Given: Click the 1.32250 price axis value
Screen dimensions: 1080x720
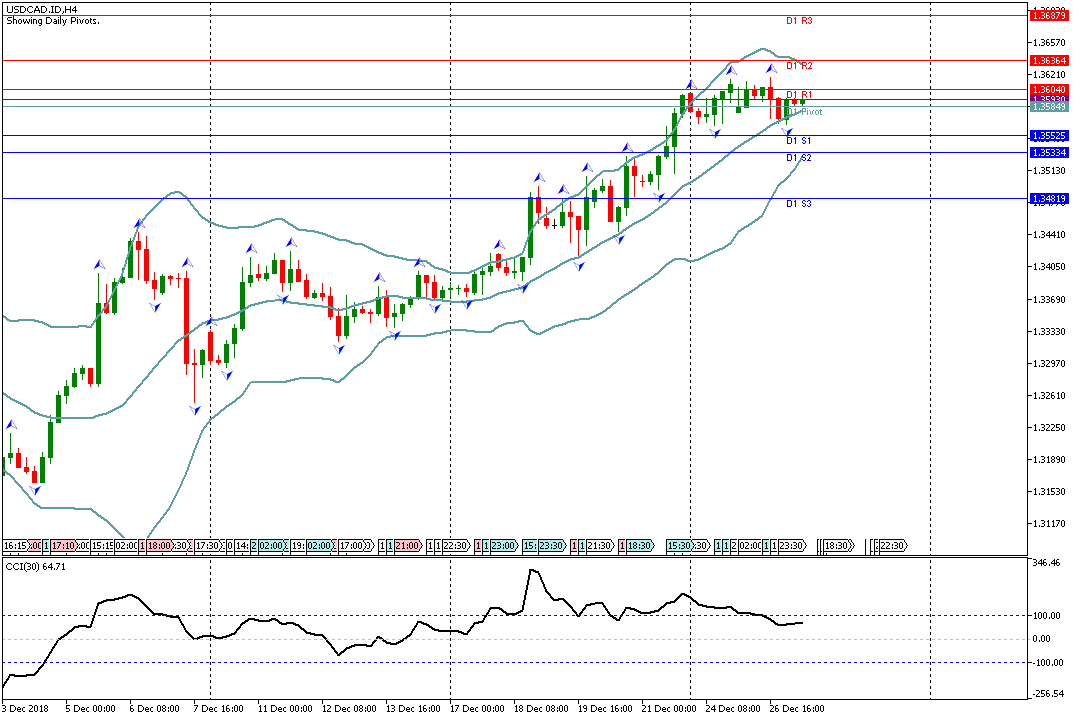Looking at the screenshot, I should pyautogui.click(x=1049, y=428).
